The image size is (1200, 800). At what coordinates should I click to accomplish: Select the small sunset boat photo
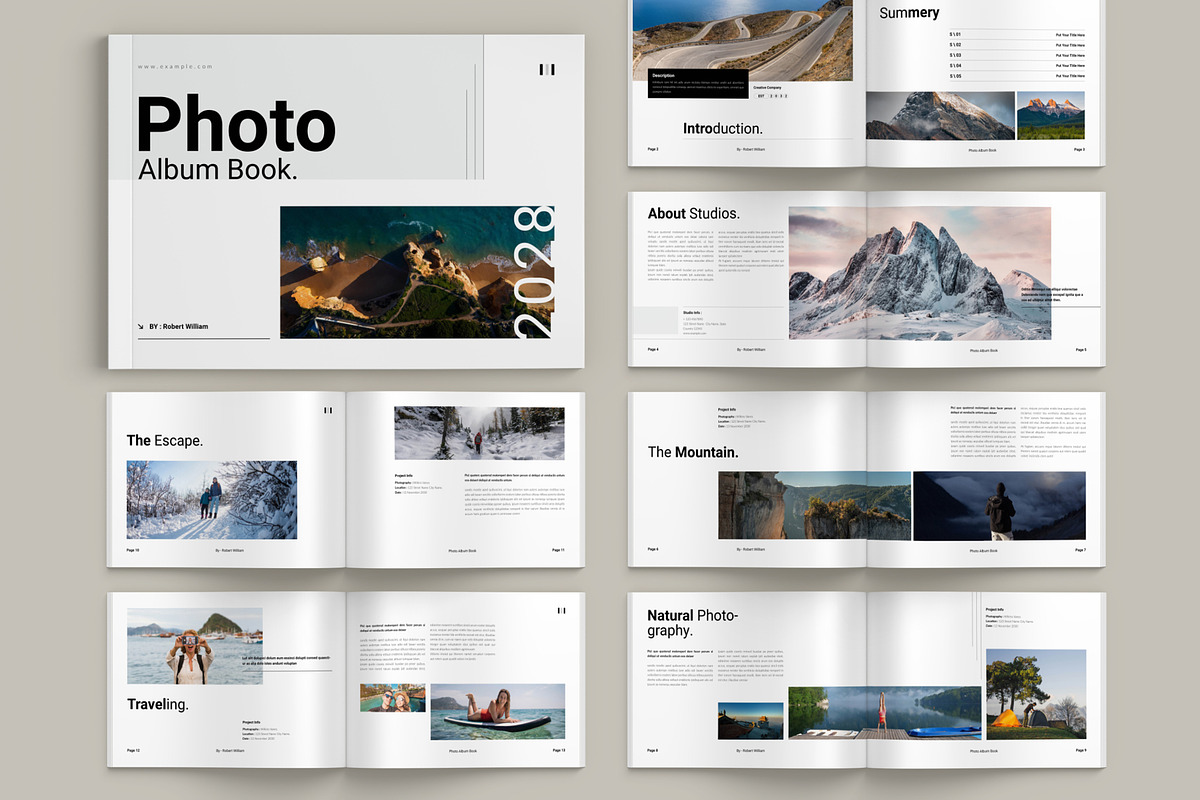[x=751, y=721]
